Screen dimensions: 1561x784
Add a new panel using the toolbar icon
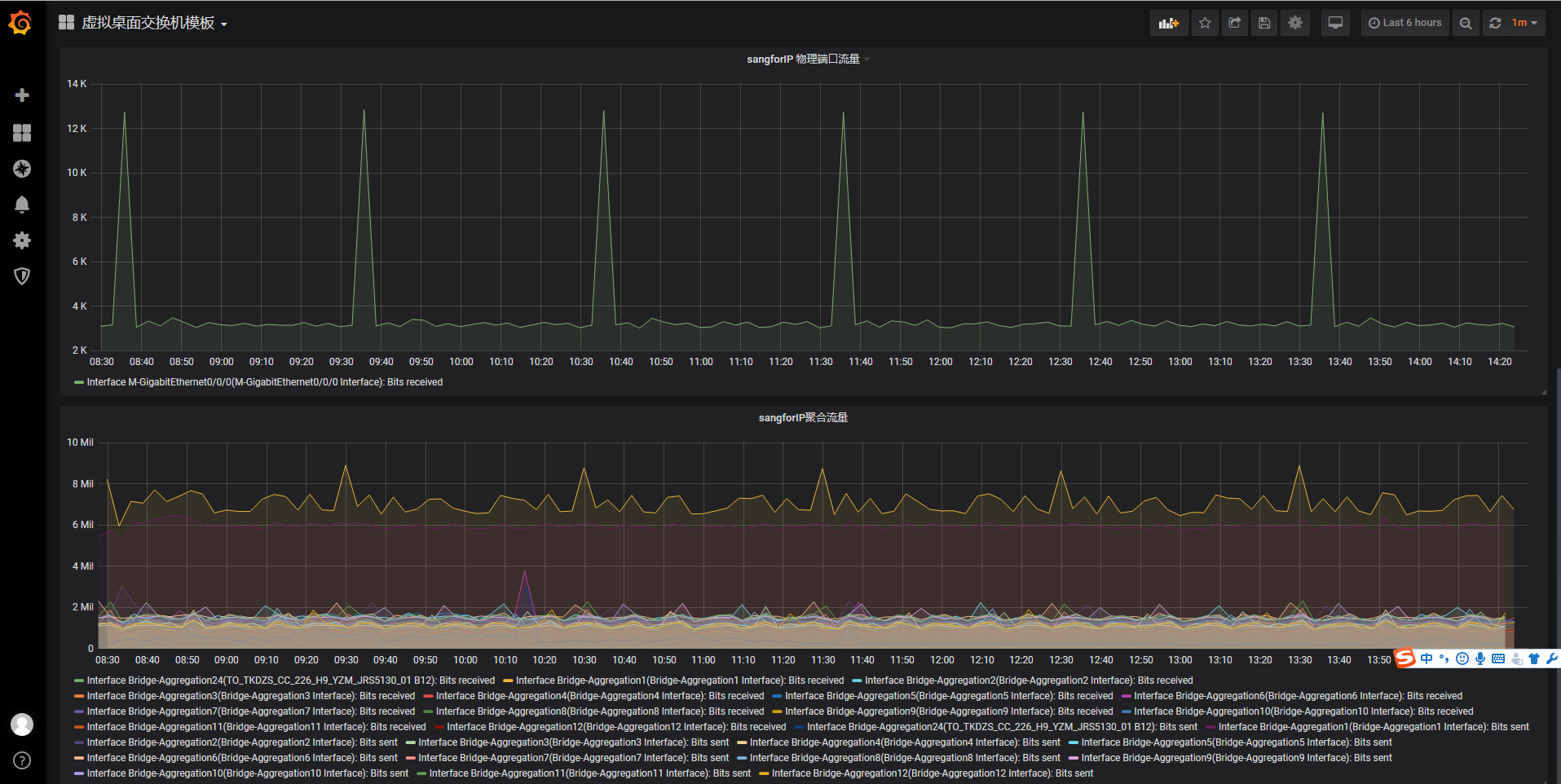[1168, 23]
